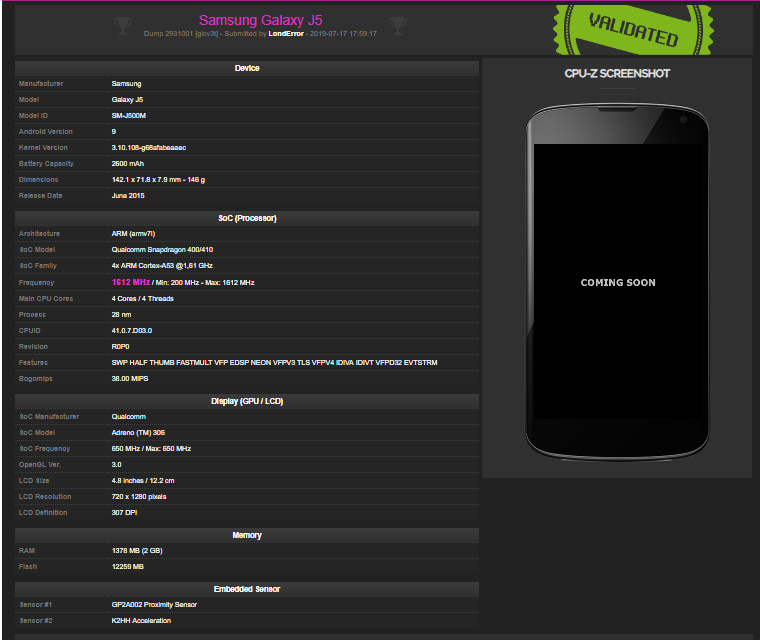Select the release date June 2015
The height and width of the screenshot is (640, 760).
[128, 196]
